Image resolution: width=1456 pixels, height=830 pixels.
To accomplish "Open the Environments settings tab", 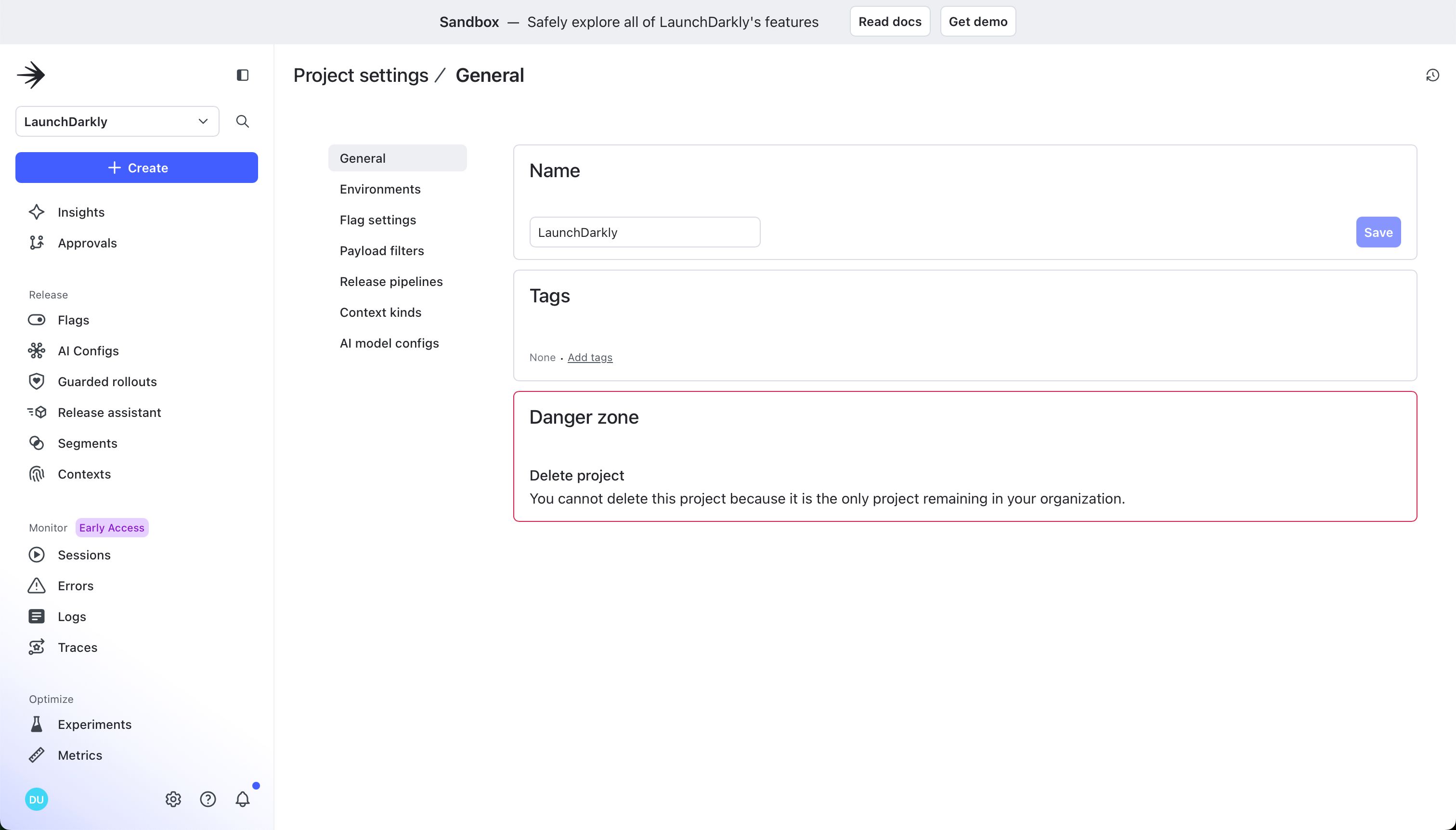I will pyautogui.click(x=380, y=189).
